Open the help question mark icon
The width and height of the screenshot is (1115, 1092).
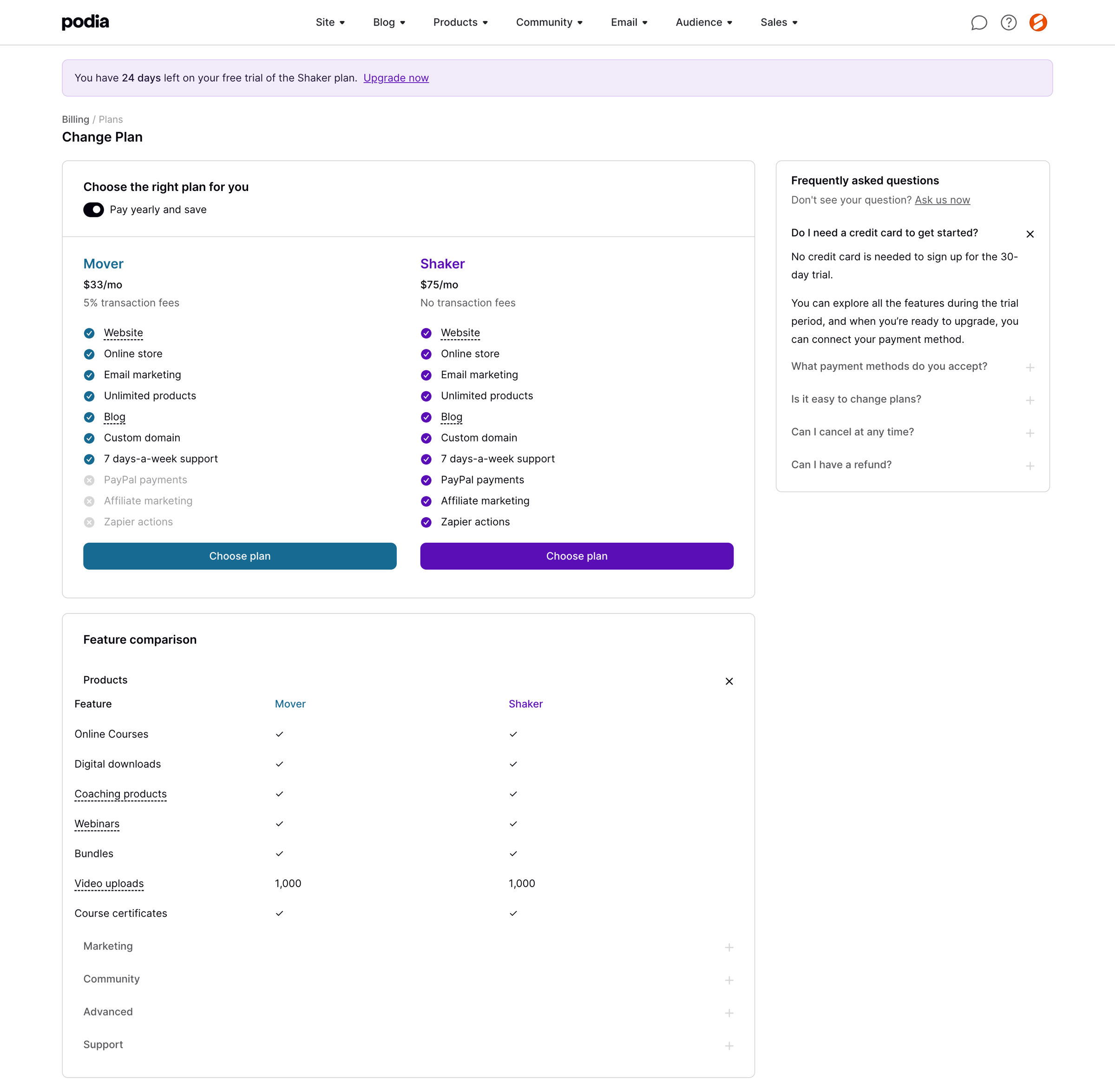click(x=1008, y=22)
